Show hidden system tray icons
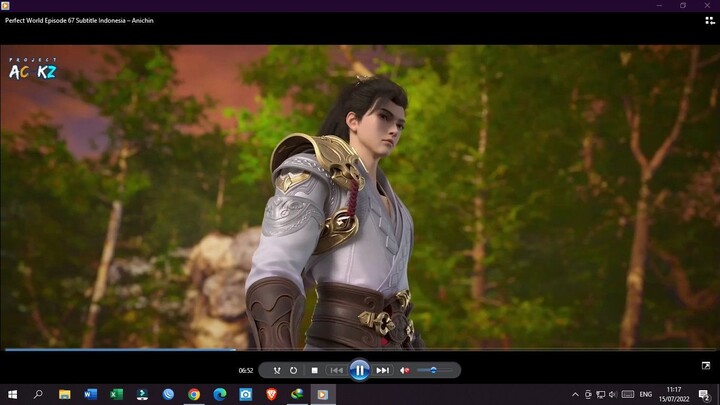Screen dimensions: 720x405 [x=575, y=394]
